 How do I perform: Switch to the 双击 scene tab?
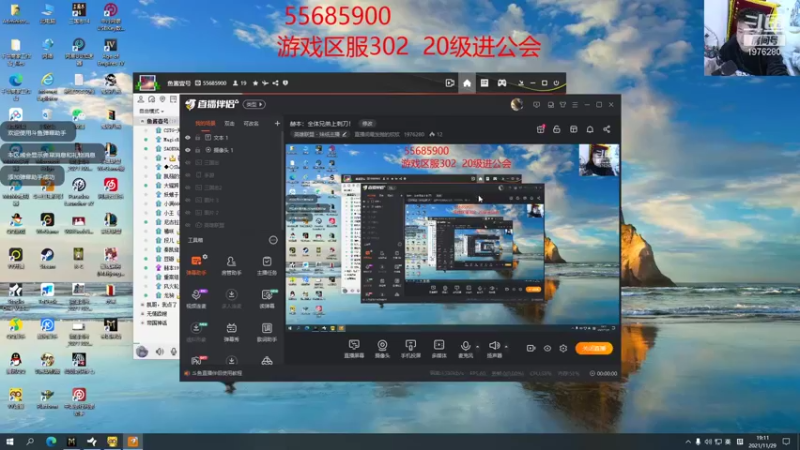(x=230, y=123)
